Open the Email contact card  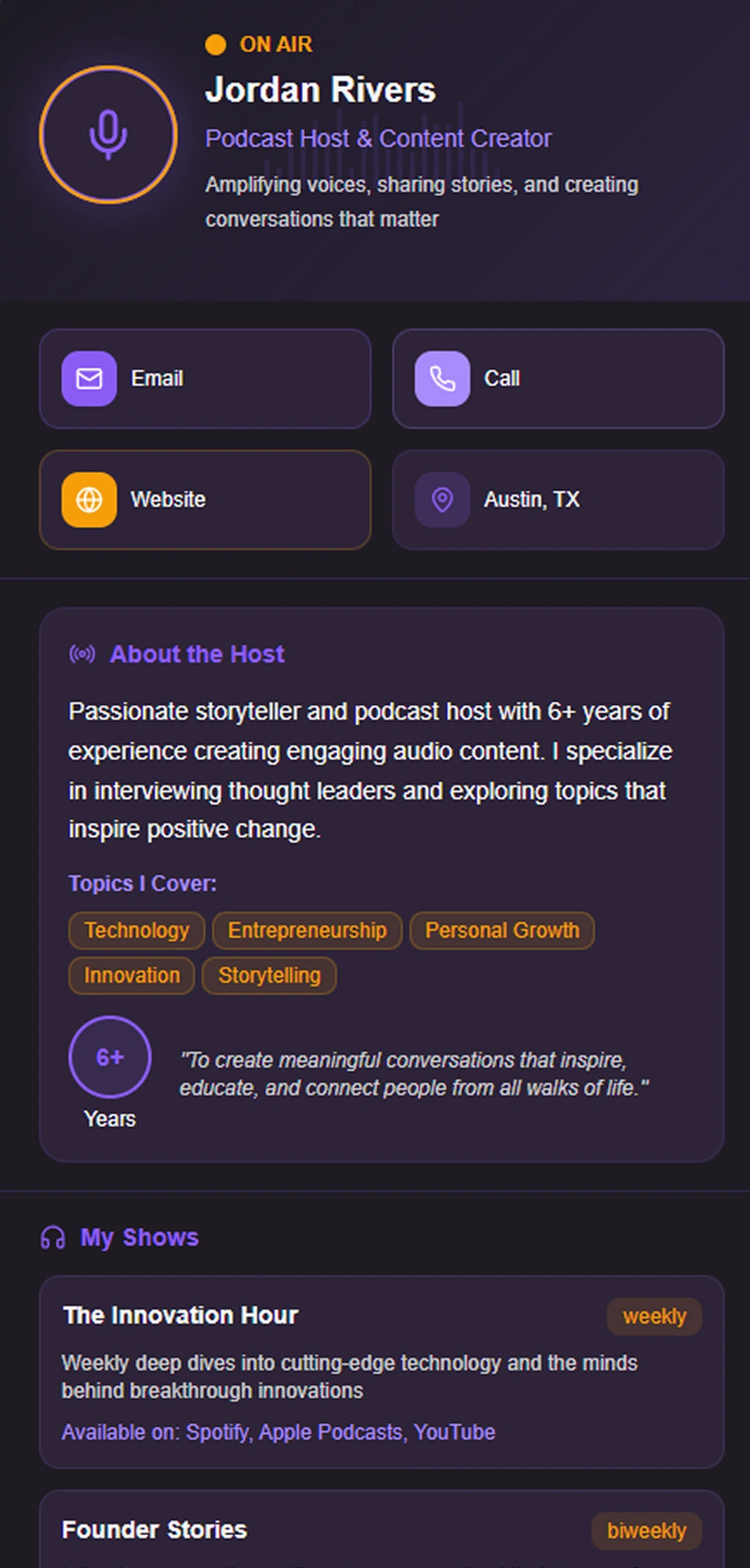[x=205, y=379]
